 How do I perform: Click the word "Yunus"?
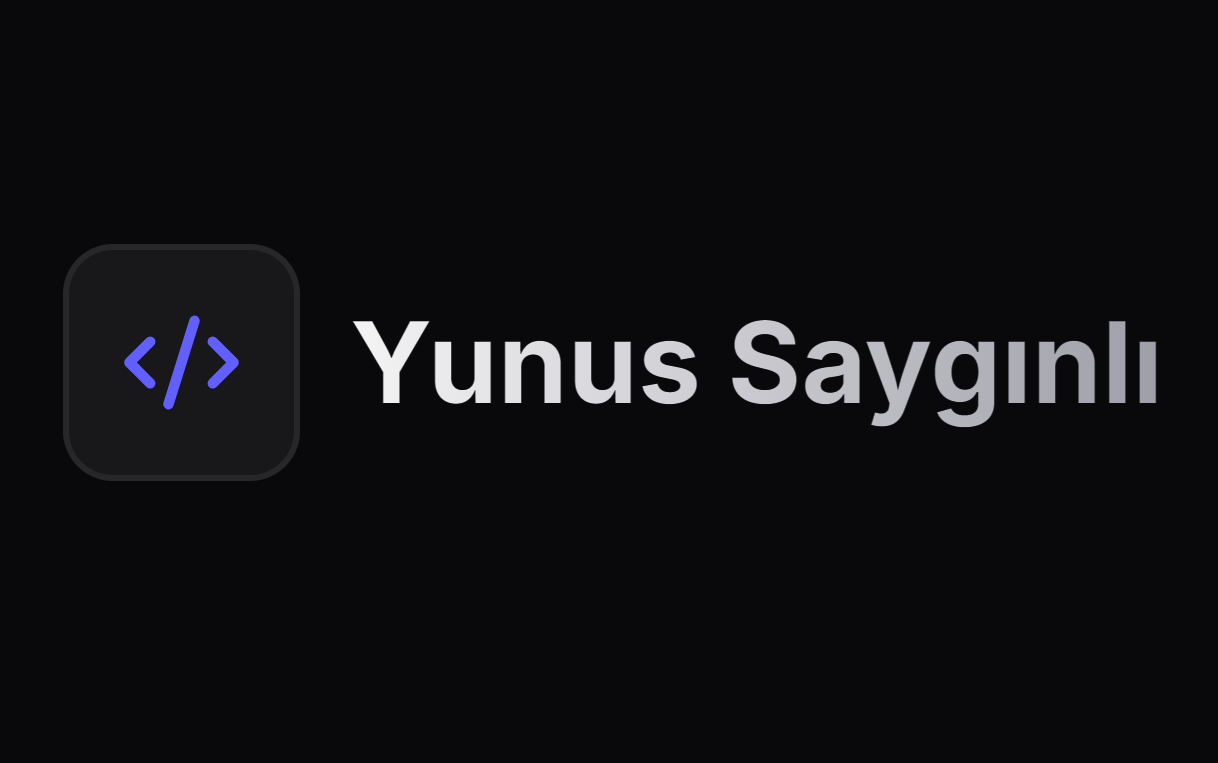(x=526, y=362)
